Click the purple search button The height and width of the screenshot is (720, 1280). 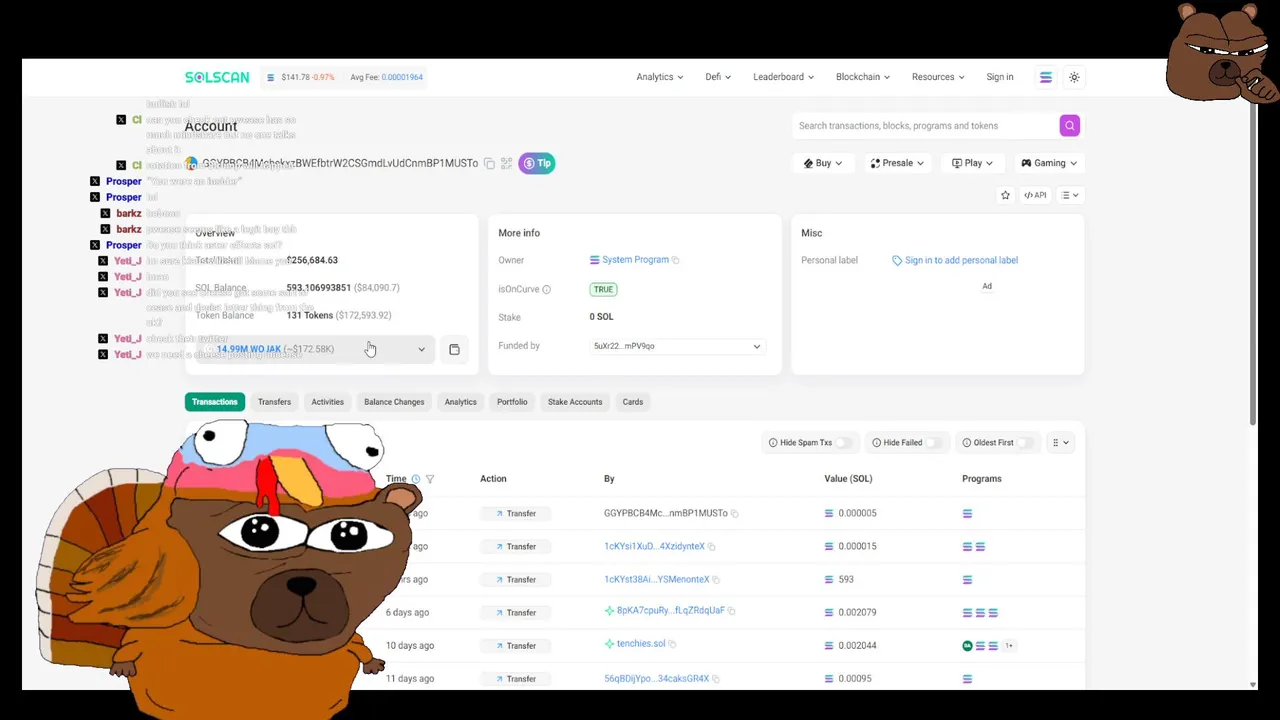[1070, 126]
